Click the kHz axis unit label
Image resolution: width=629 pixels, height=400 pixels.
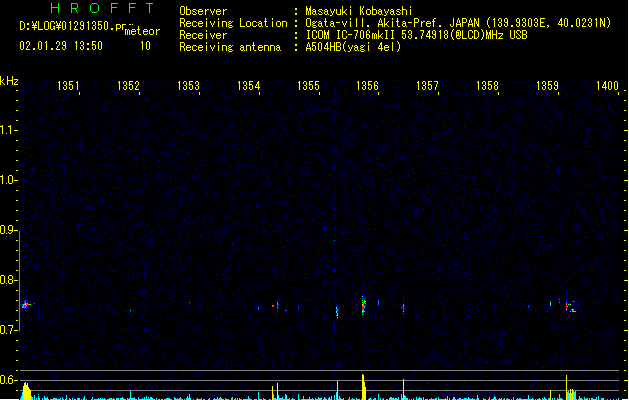[x=9, y=81]
